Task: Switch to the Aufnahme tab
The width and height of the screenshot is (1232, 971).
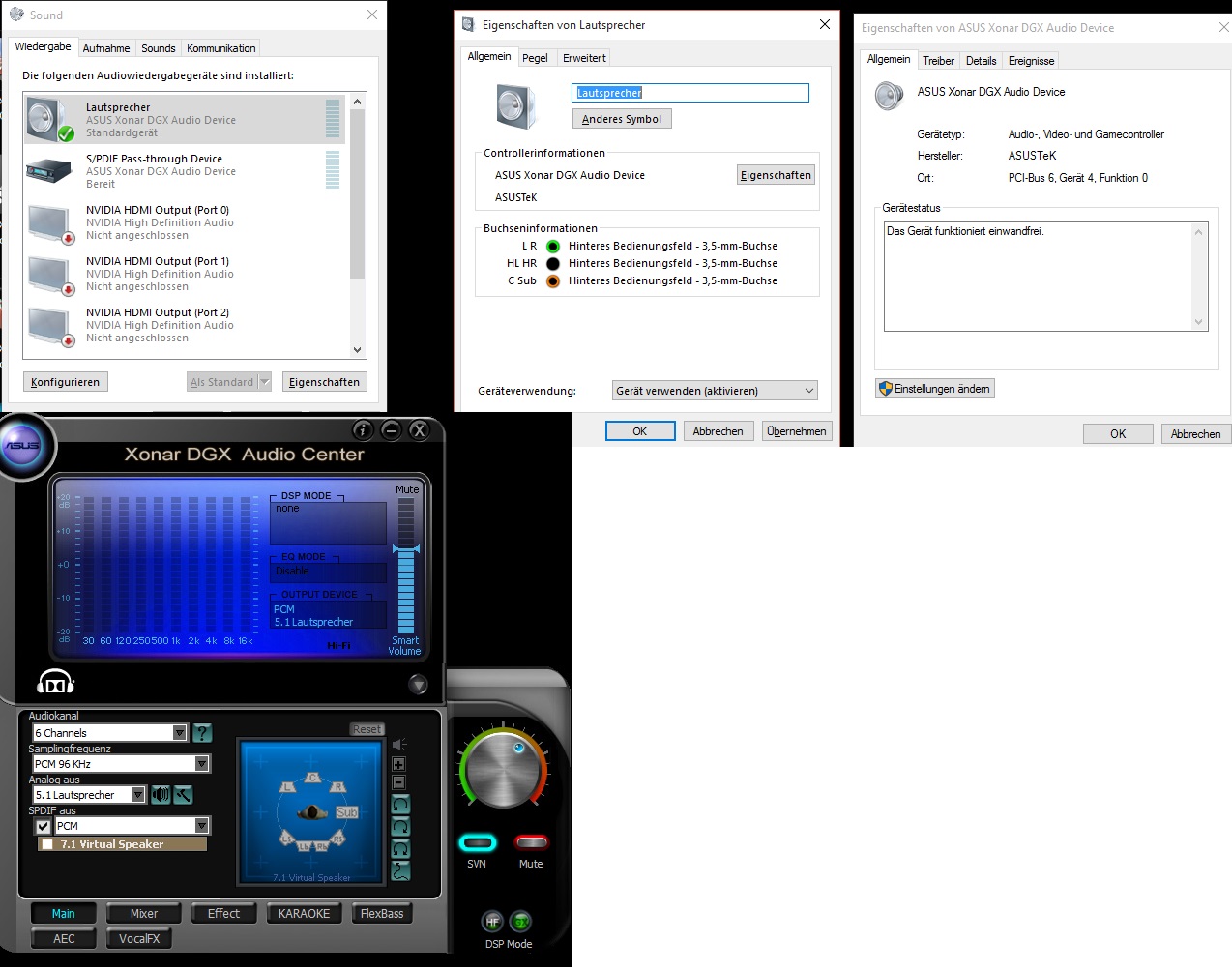Action: [106, 48]
